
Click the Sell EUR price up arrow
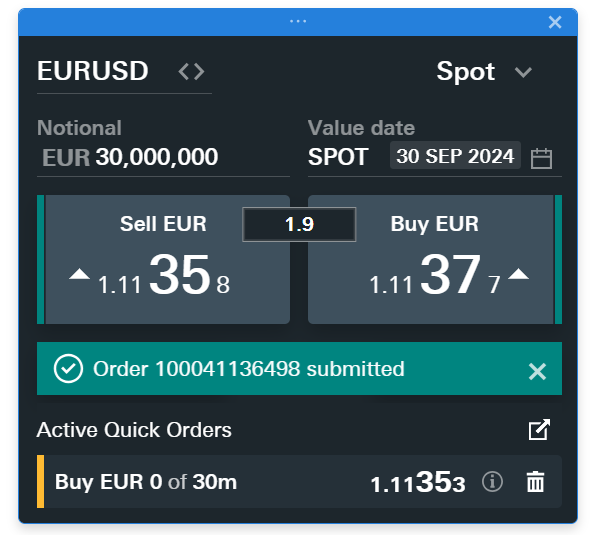coord(80,275)
